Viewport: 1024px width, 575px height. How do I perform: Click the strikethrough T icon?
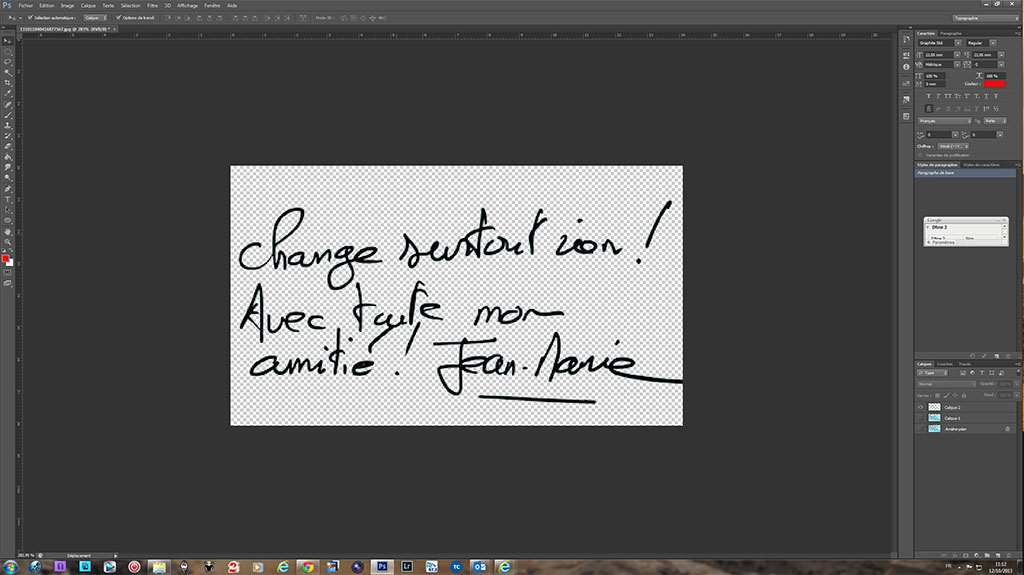[x=996, y=96]
